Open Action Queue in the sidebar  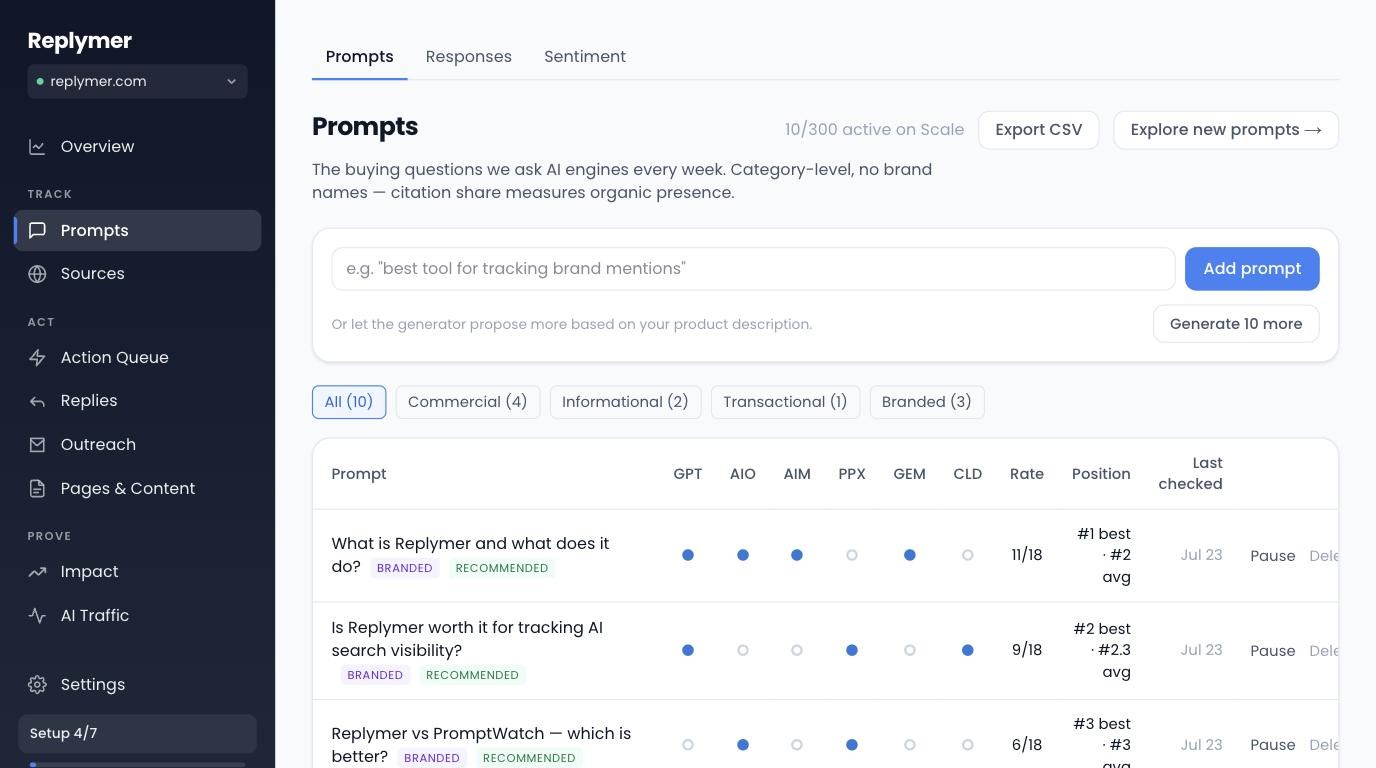click(137, 358)
